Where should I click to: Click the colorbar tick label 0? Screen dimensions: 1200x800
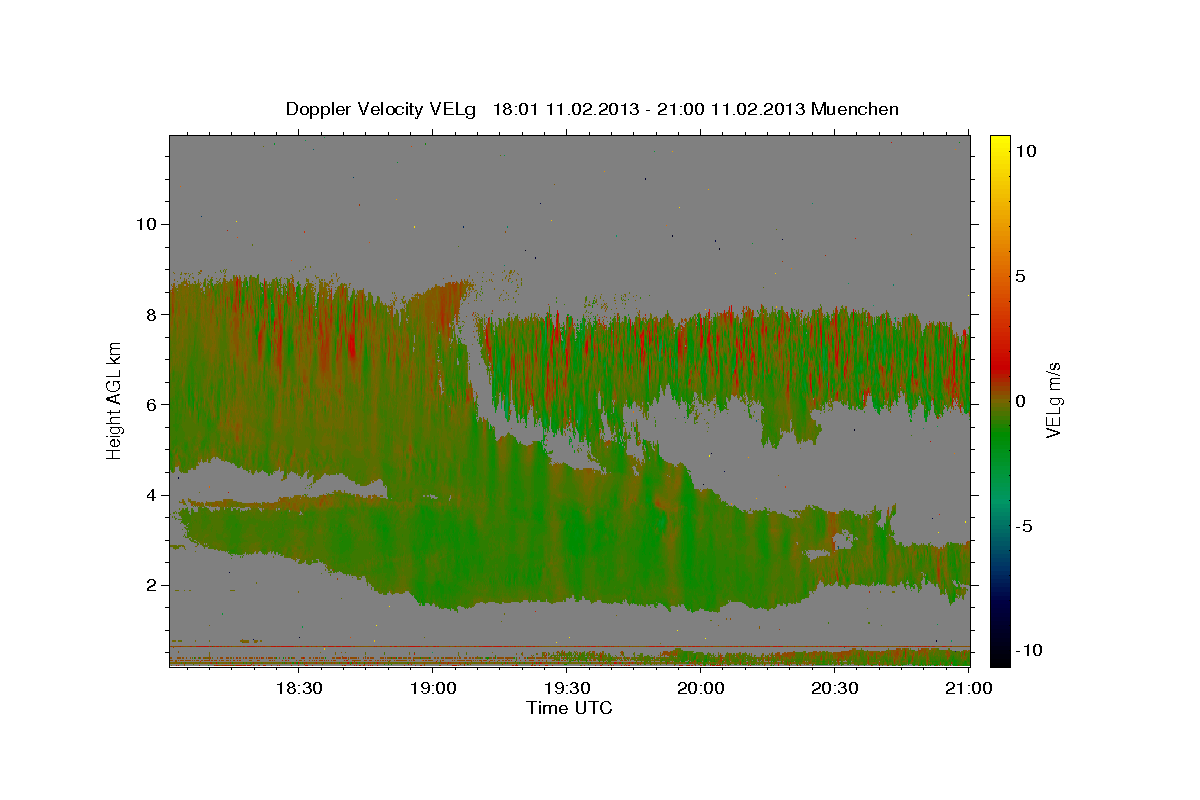(1021, 401)
